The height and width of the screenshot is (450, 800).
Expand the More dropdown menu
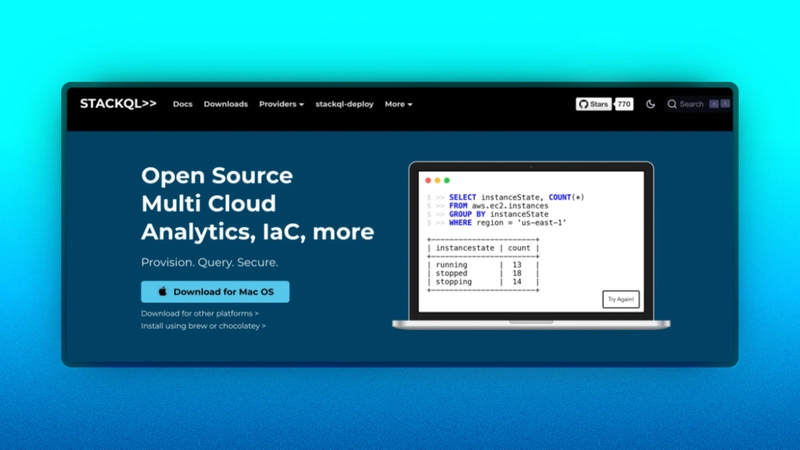[x=398, y=104]
